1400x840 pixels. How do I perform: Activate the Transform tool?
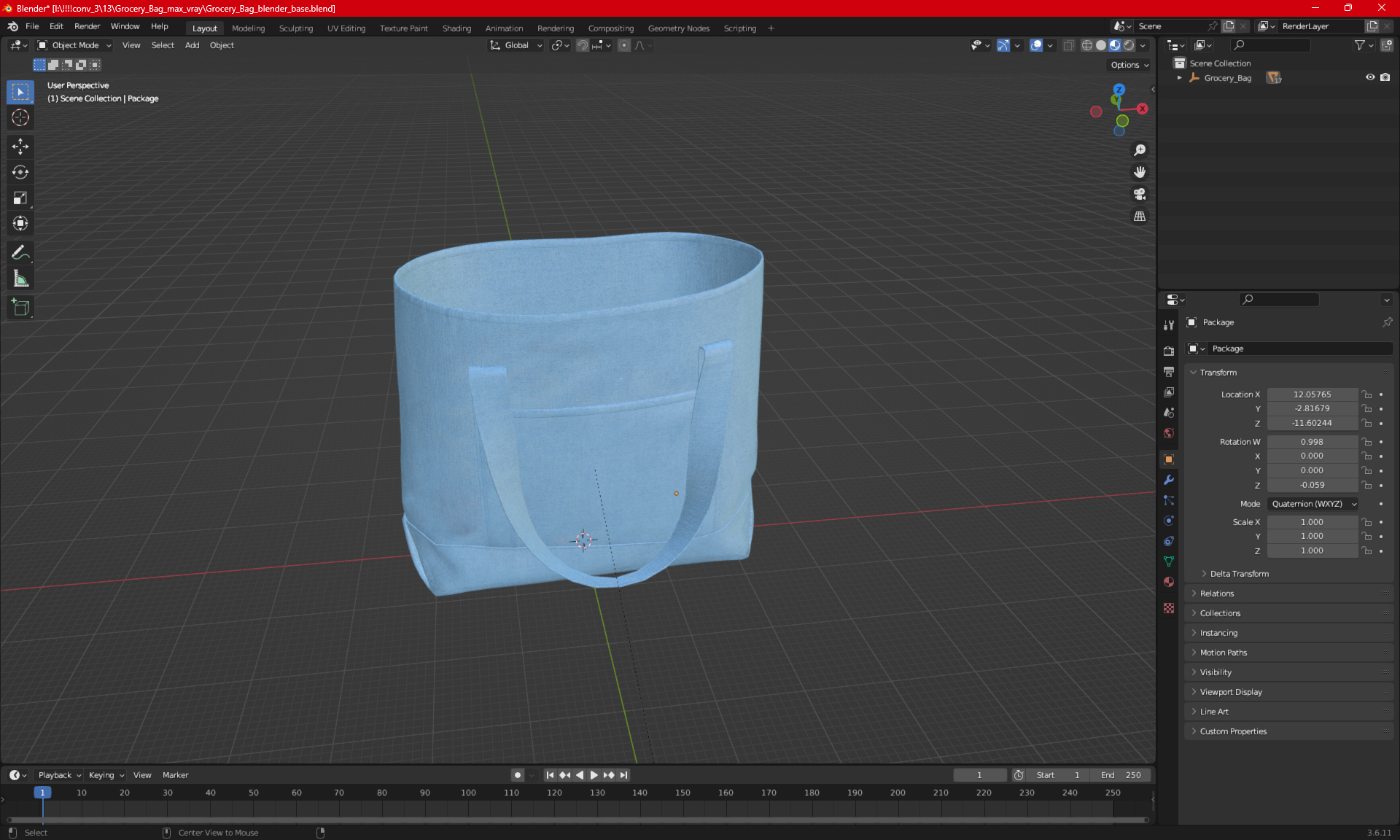pyautogui.click(x=20, y=223)
